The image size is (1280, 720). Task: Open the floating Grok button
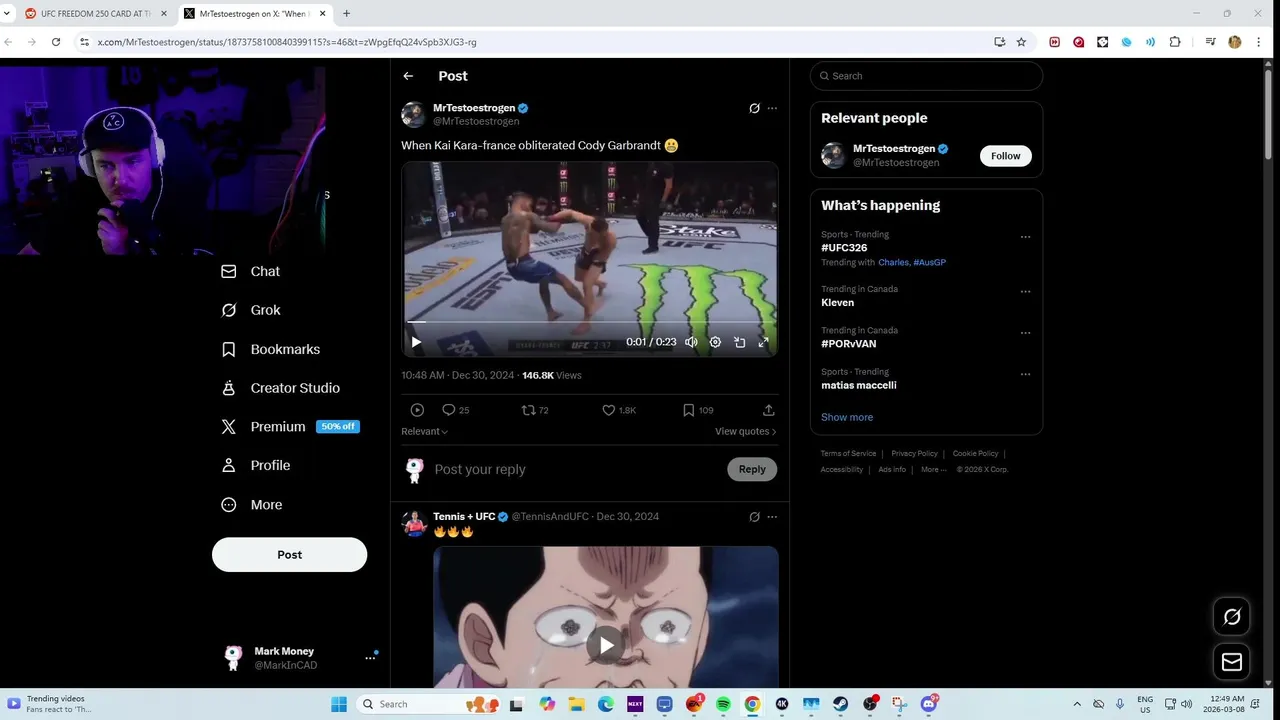click(1232, 617)
